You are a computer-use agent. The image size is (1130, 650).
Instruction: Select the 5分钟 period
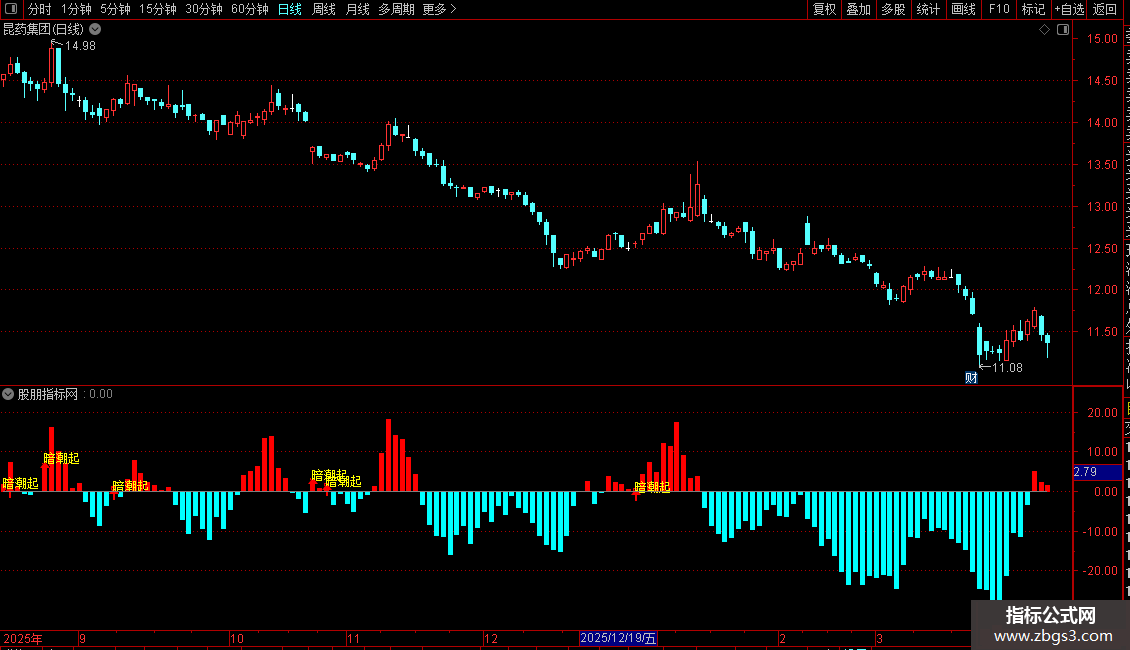coord(115,9)
